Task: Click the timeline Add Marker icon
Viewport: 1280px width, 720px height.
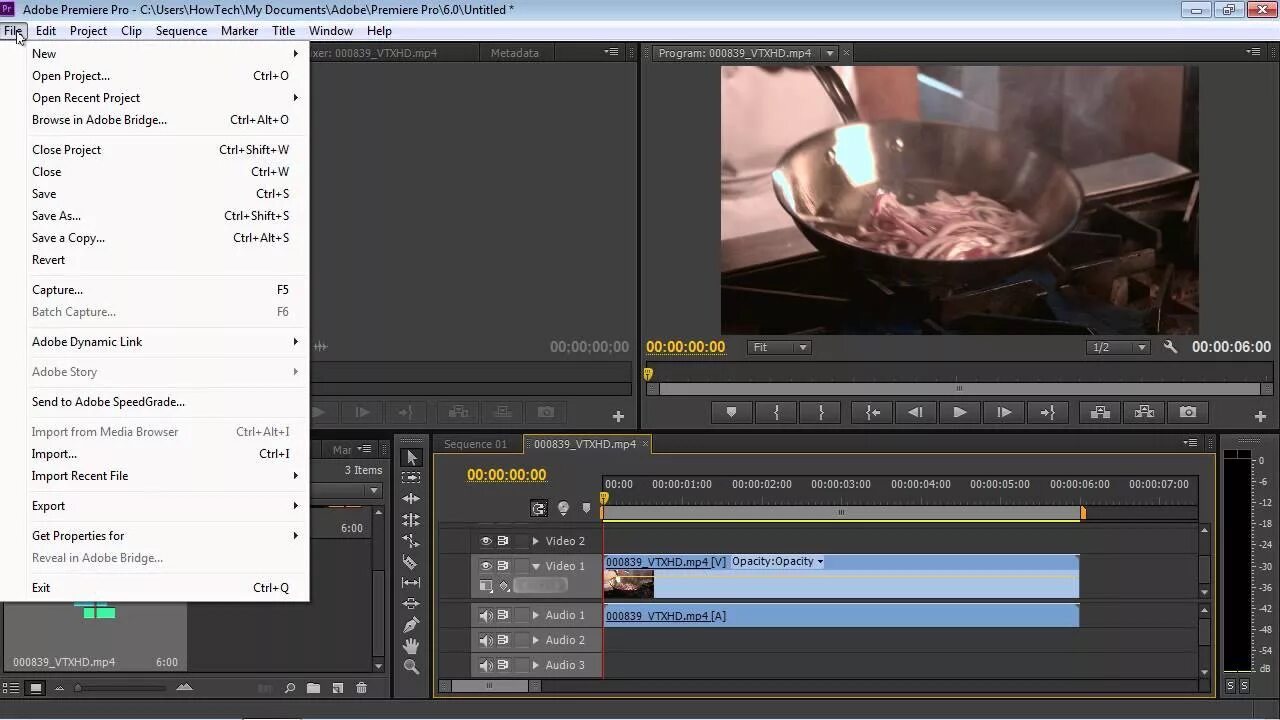Action: click(586, 508)
